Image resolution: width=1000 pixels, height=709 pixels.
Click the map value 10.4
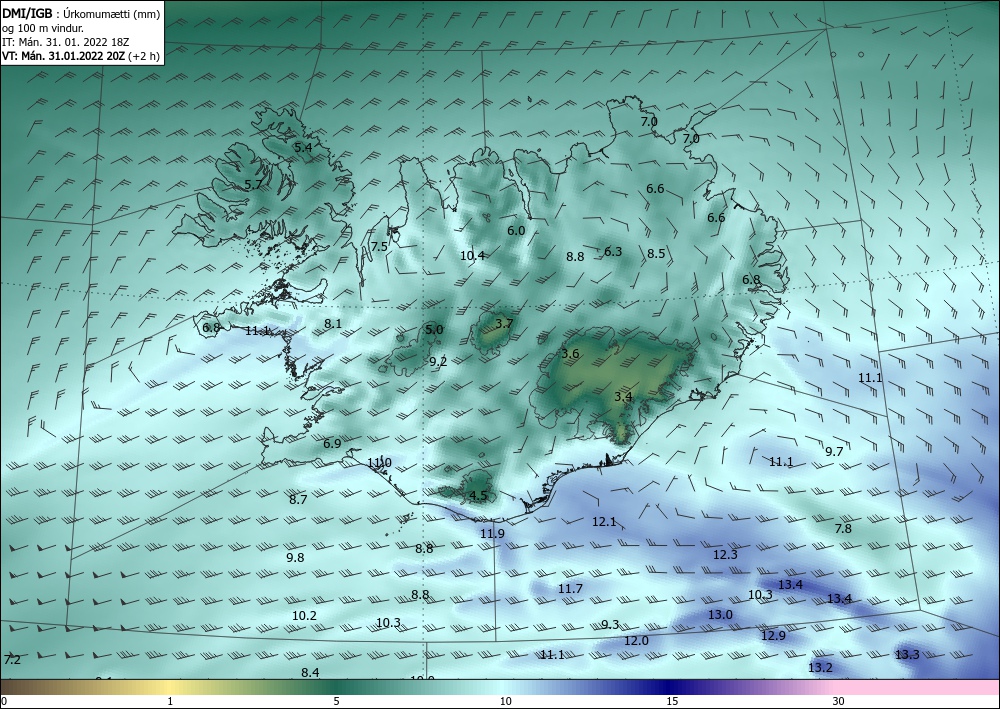(x=473, y=256)
